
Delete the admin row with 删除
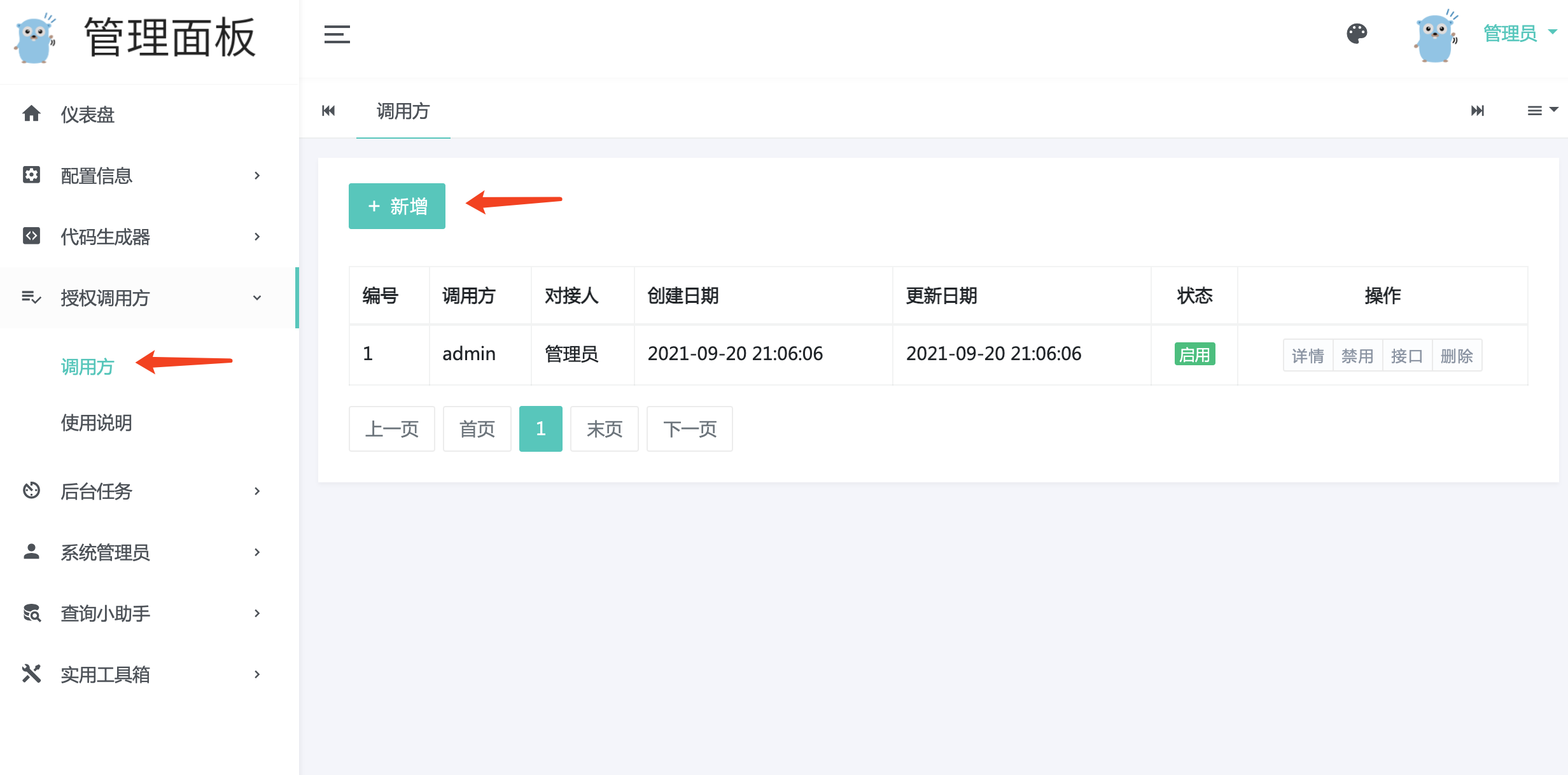pyautogui.click(x=1457, y=356)
